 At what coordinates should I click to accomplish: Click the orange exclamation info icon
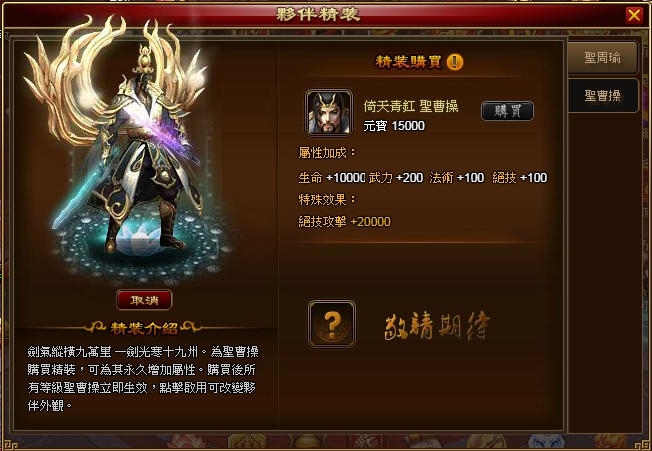pos(454,62)
